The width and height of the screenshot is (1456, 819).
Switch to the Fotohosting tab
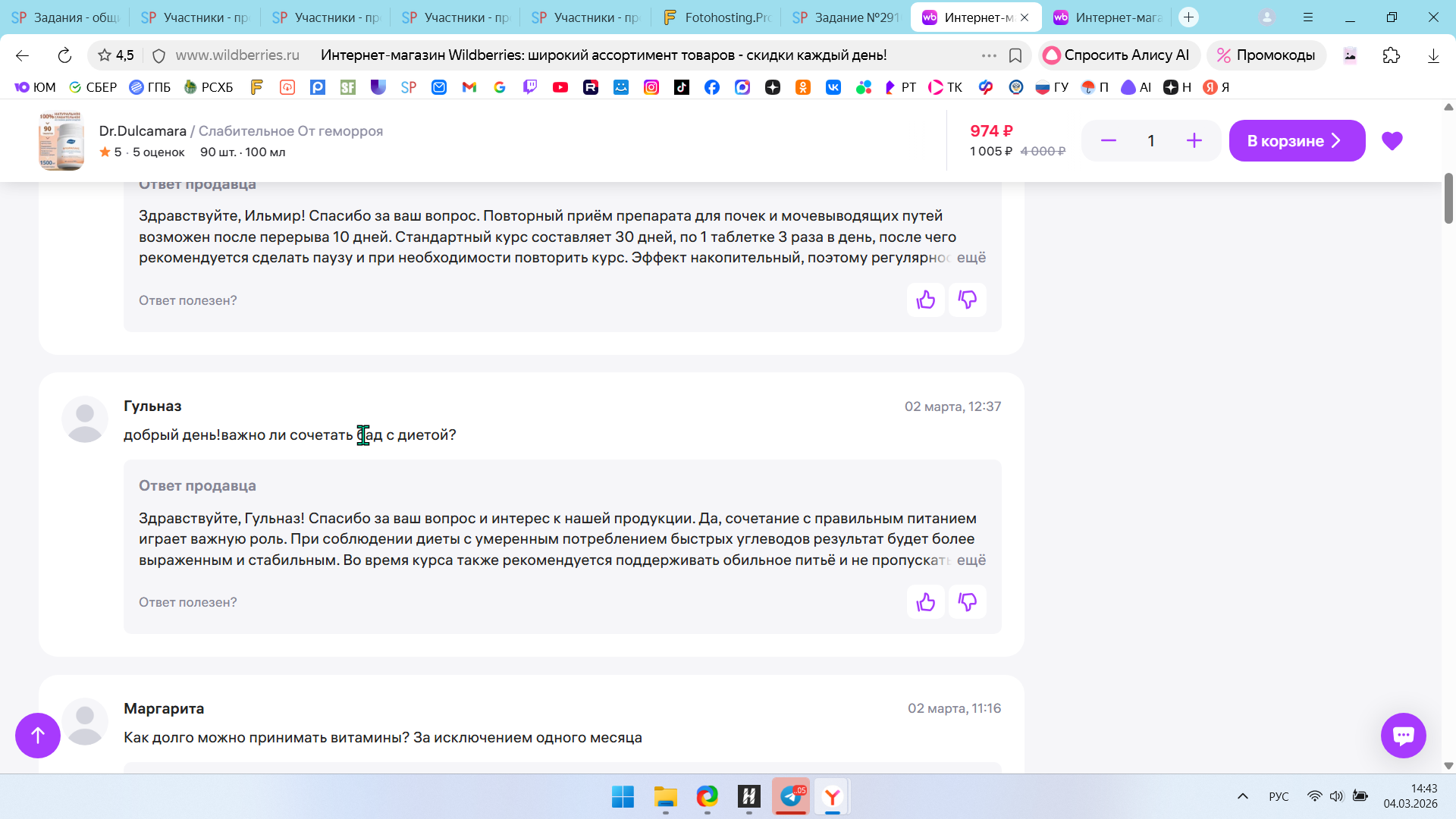point(715,17)
